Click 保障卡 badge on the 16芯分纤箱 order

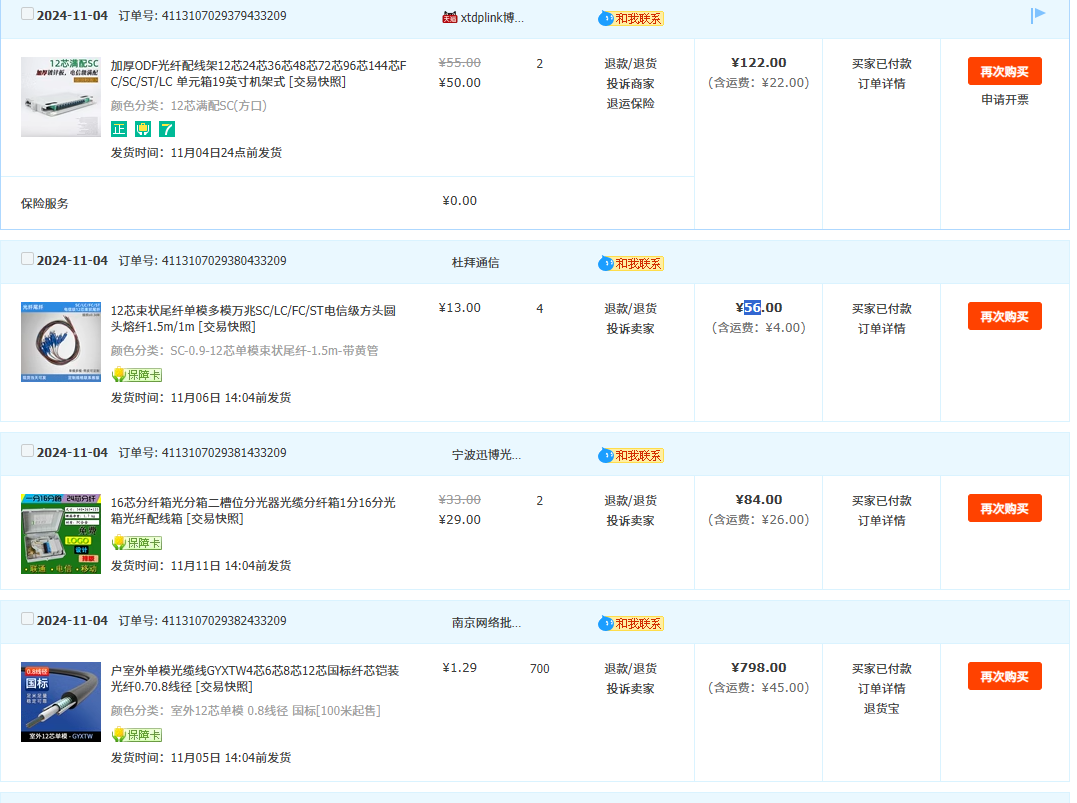[136, 542]
